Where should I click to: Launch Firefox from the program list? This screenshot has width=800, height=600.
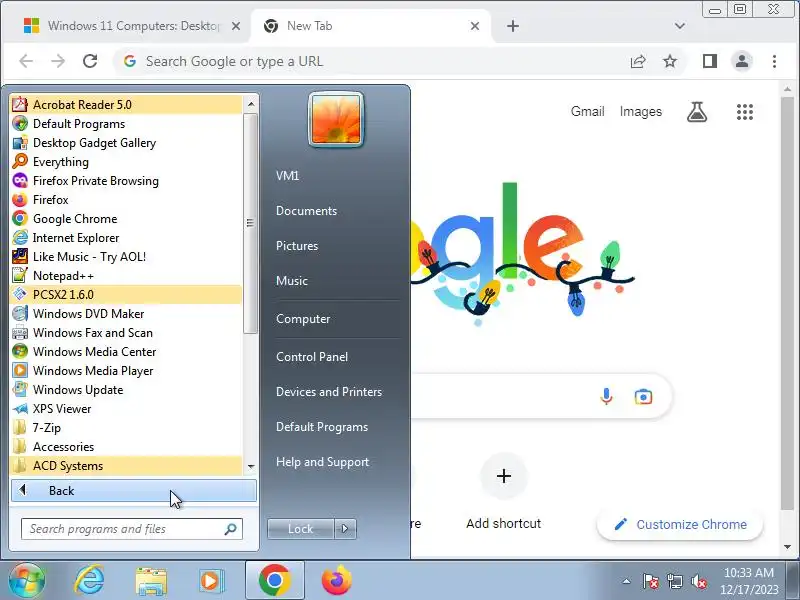click(x=126, y=199)
